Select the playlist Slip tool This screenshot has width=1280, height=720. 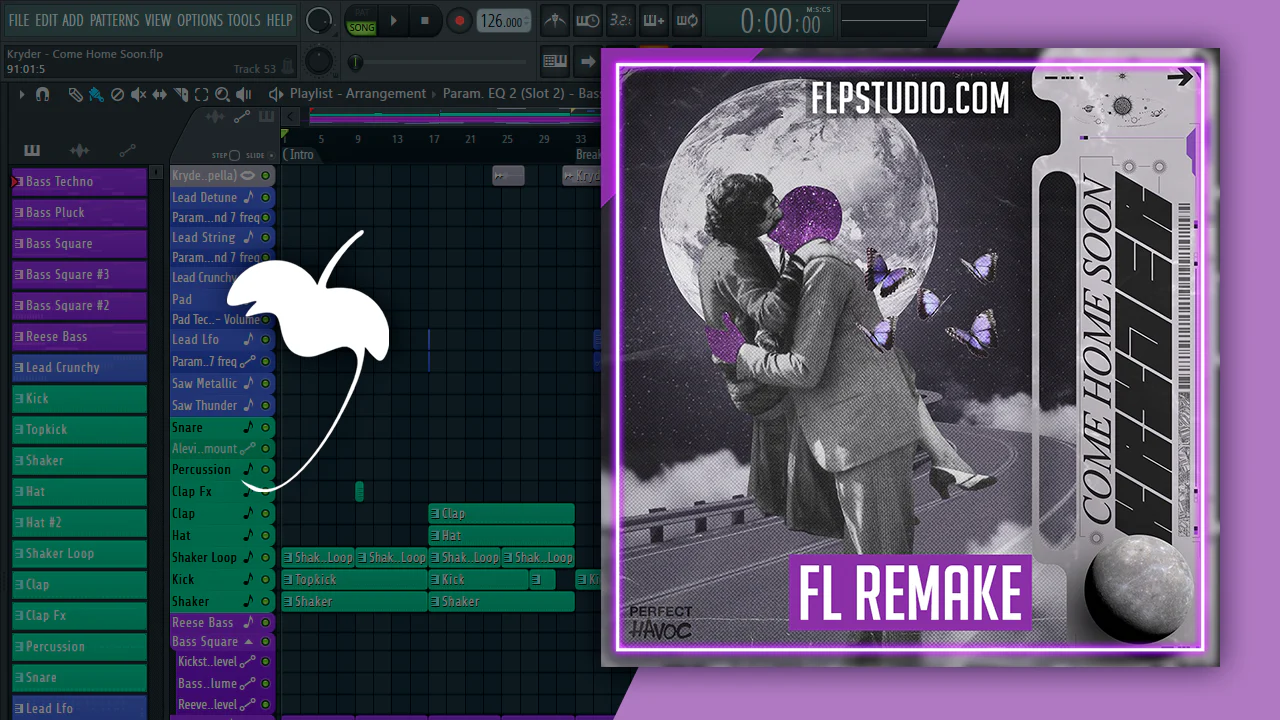pyautogui.click(x=160, y=94)
